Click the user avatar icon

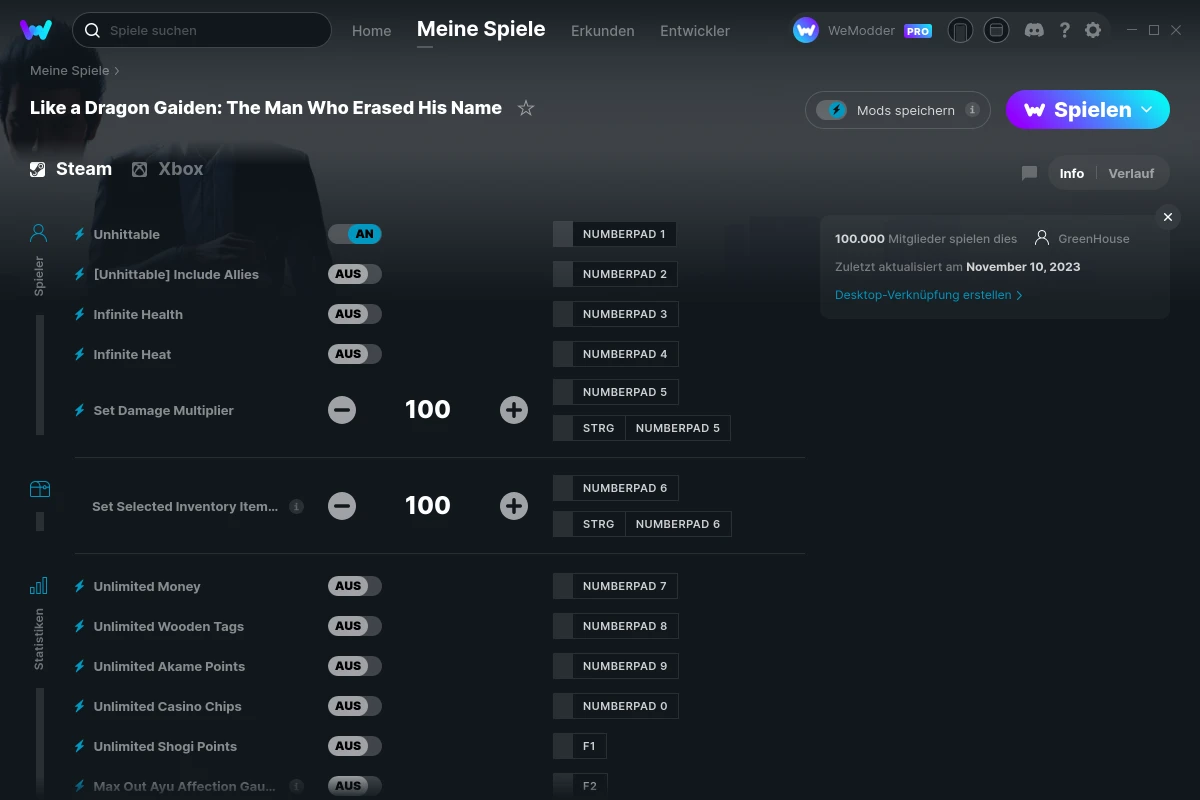click(x=806, y=30)
